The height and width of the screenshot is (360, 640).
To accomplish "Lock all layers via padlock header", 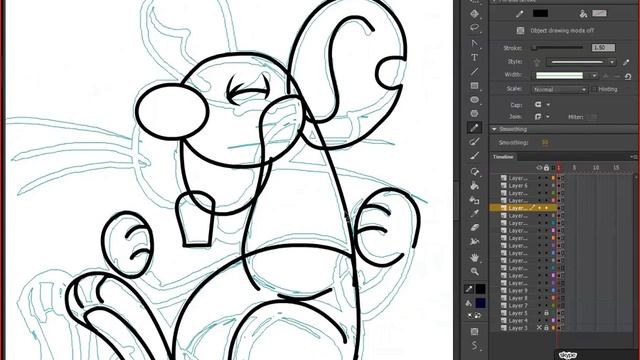I will click(x=547, y=168).
